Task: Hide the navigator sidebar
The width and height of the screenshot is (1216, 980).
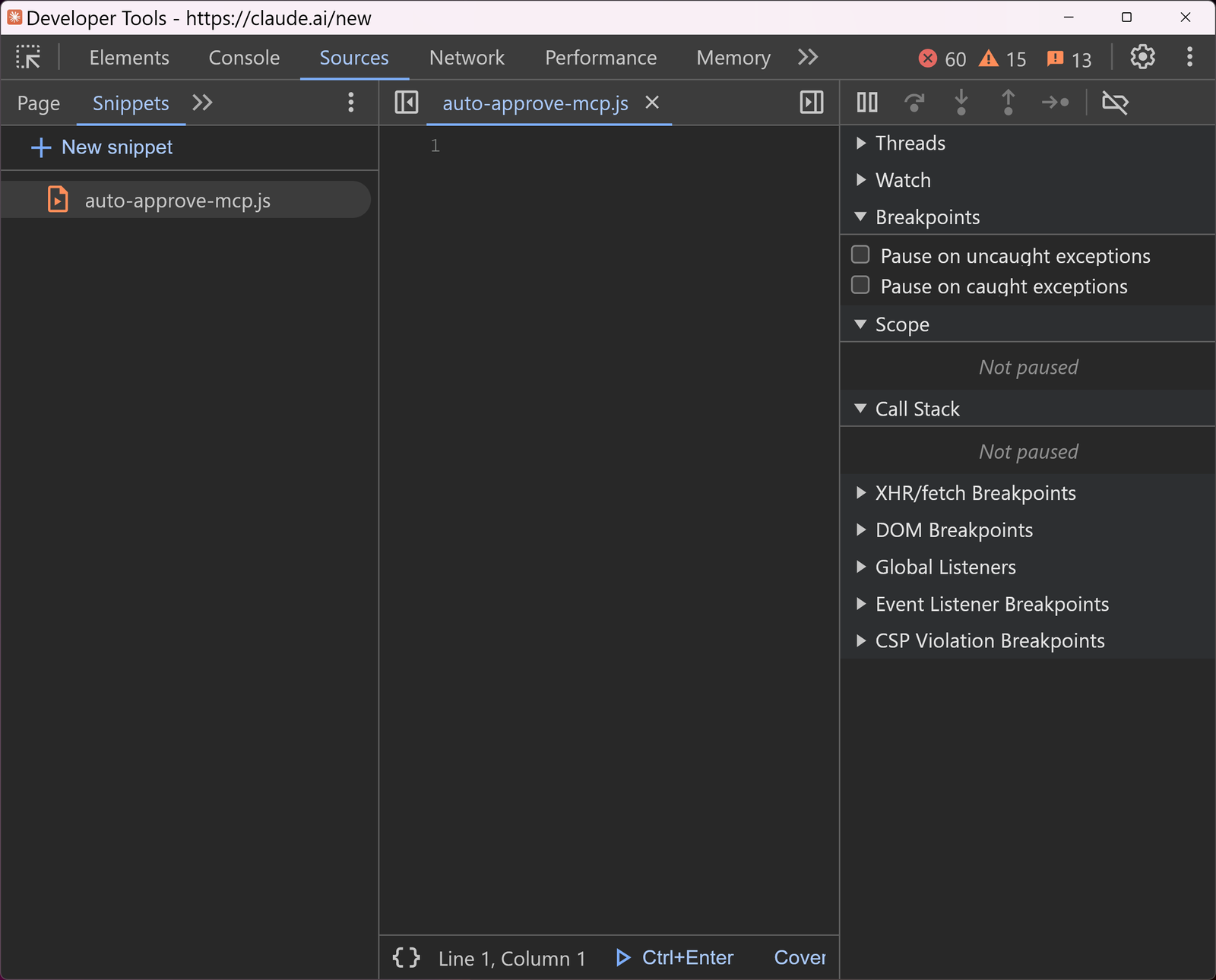Action: (x=407, y=103)
